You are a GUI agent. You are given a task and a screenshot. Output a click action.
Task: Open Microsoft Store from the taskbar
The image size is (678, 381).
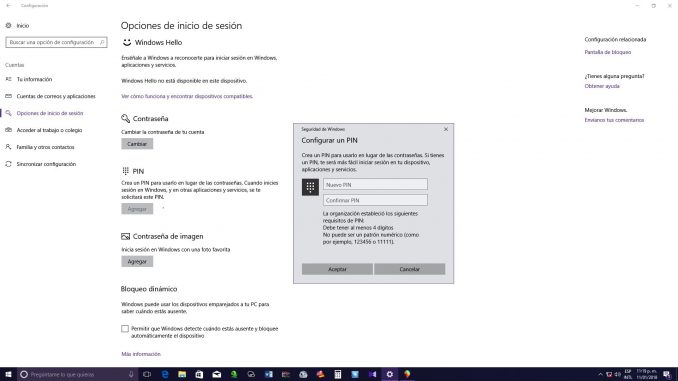(x=199, y=374)
